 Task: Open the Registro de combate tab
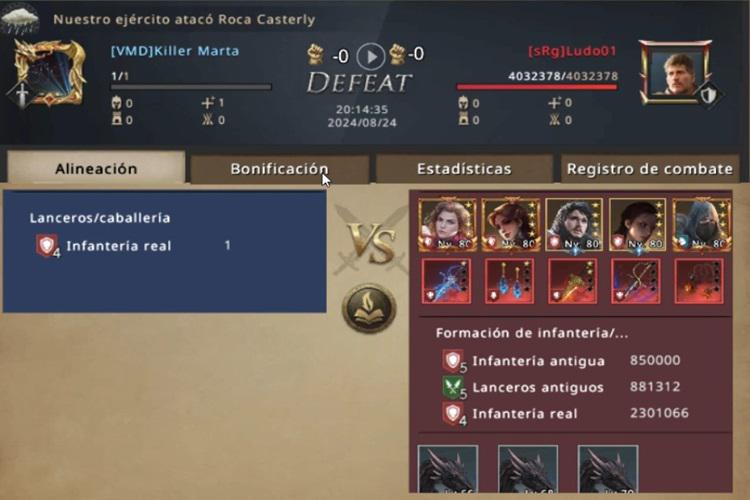pos(650,169)
